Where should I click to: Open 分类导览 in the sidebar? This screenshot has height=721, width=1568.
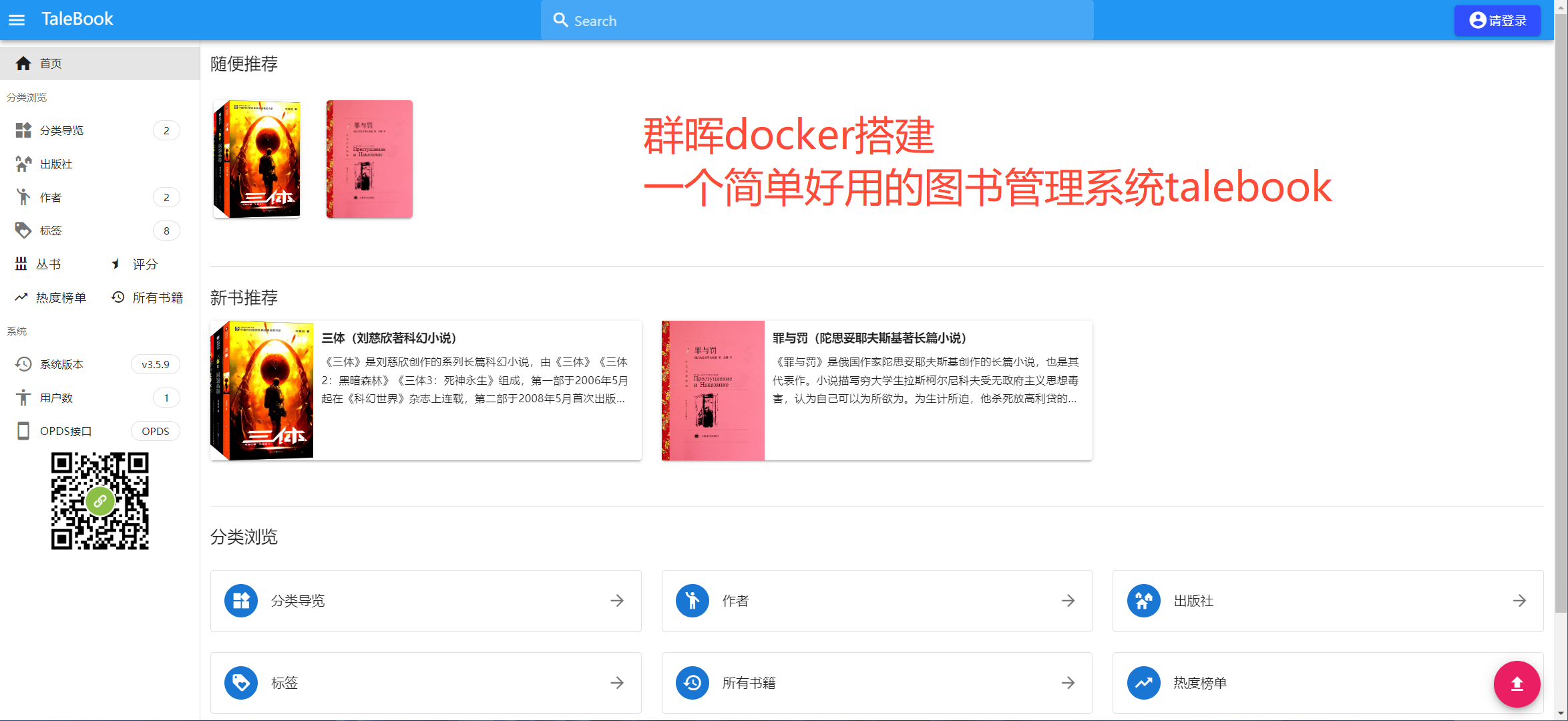point(100,130)
